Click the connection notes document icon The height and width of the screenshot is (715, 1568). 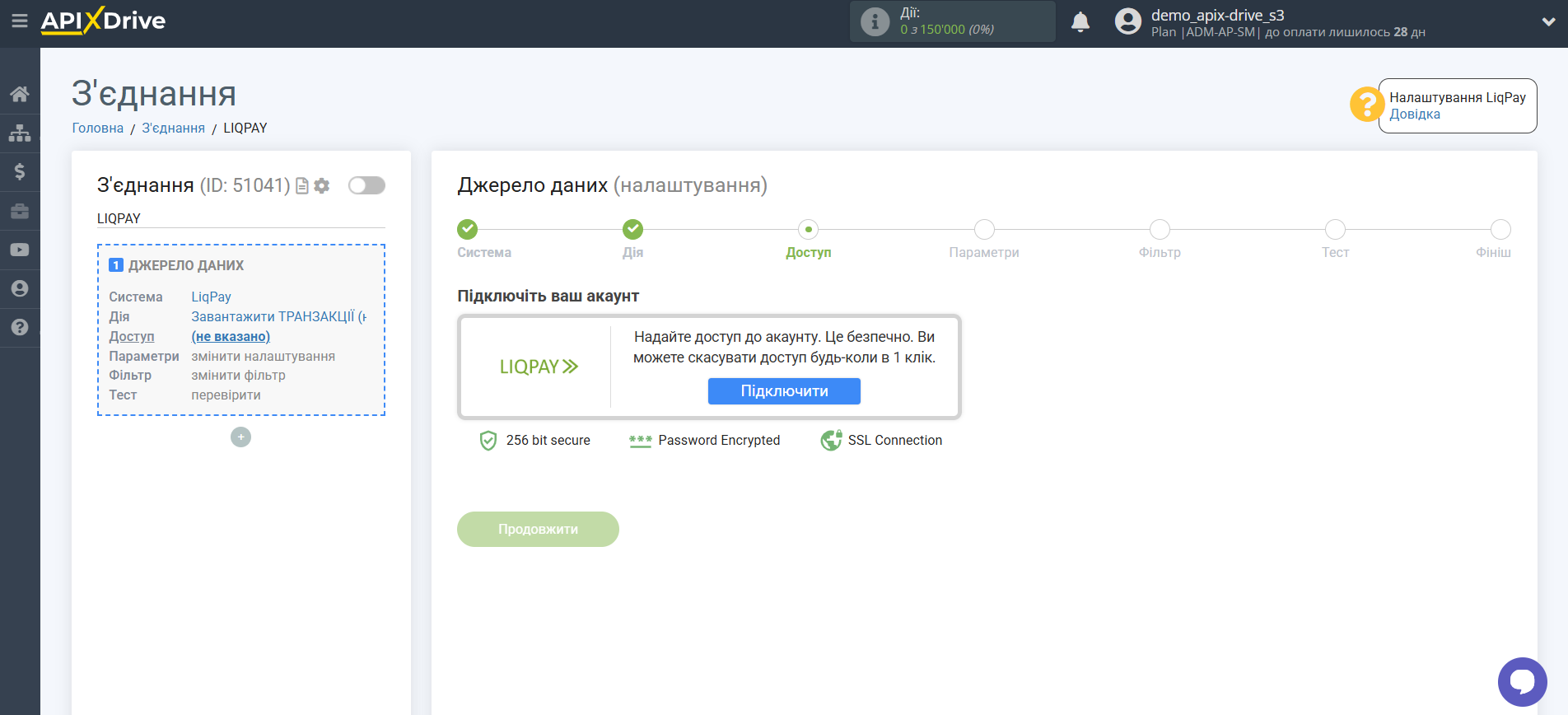click(302, 186)
